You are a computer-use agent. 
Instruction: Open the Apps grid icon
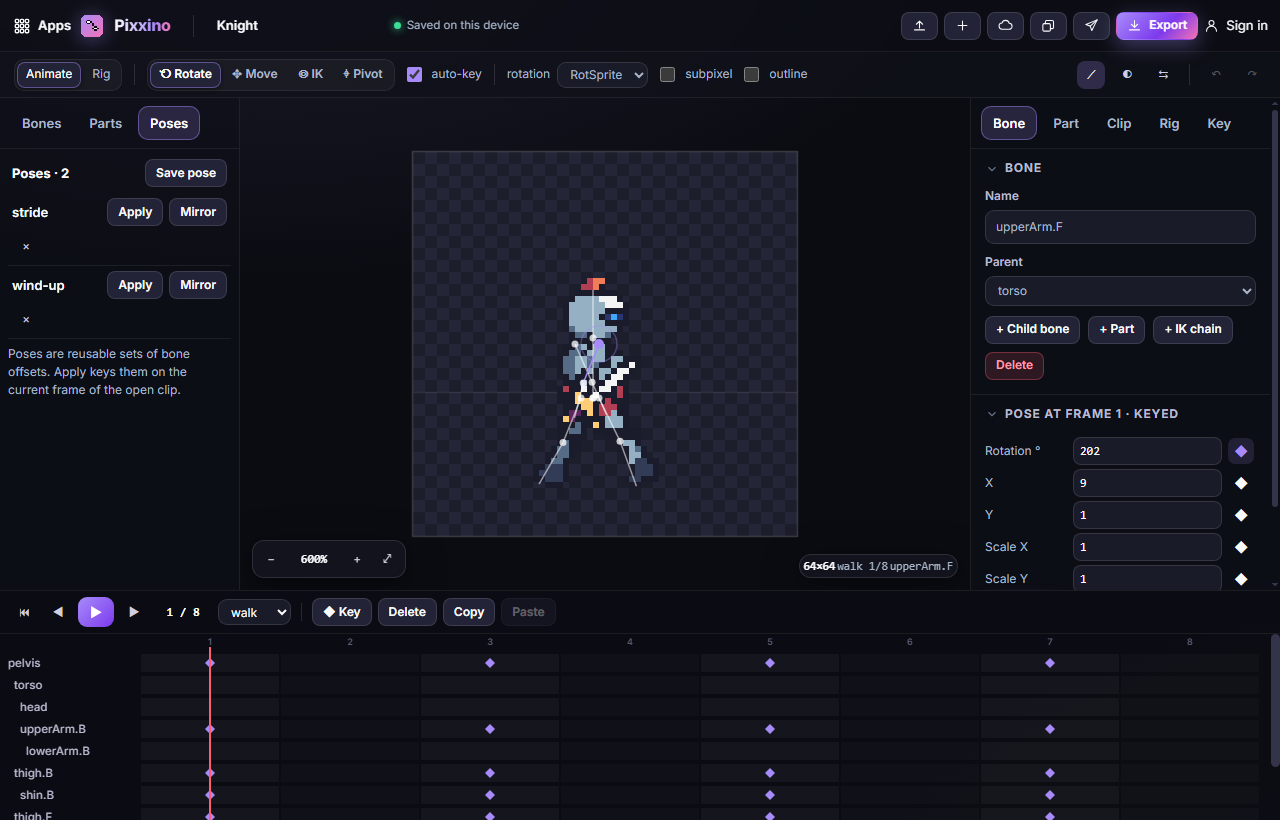pos(22,26)
